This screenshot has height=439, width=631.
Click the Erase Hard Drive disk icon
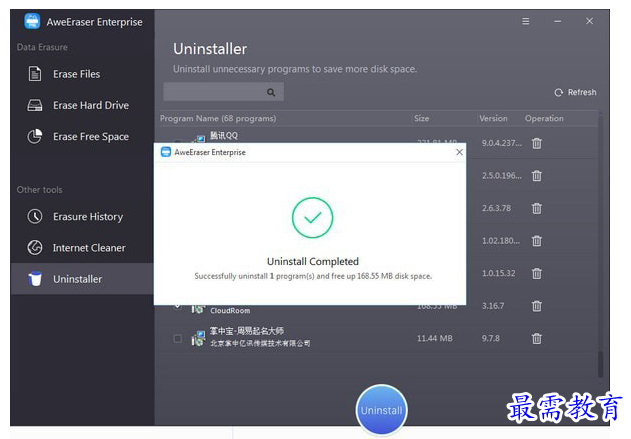[x=35, y=105]
